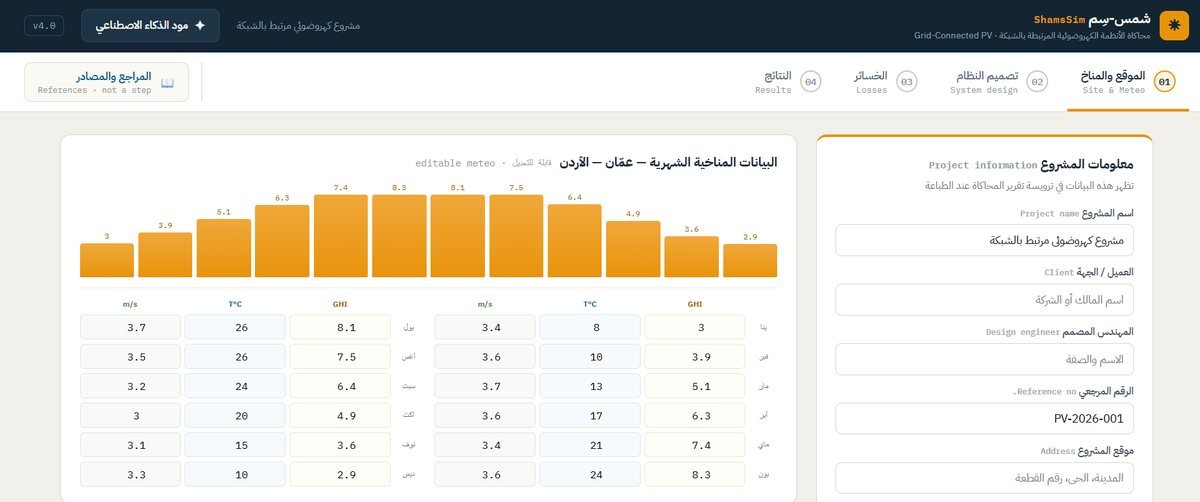Edit March temperature cell 13
This screenshot has height=502, width=1200.
[x=589, y=386]
